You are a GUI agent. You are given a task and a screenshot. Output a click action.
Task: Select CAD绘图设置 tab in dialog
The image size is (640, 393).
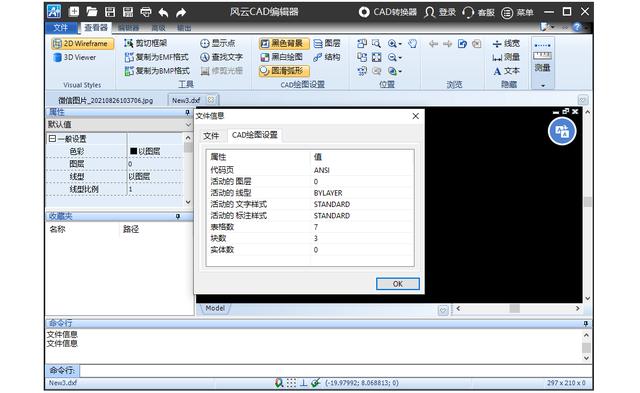254,135
